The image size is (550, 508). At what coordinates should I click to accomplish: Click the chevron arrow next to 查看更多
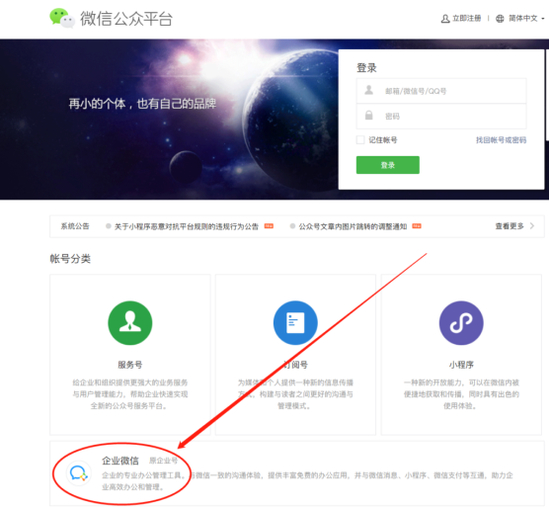pos(532,226)
